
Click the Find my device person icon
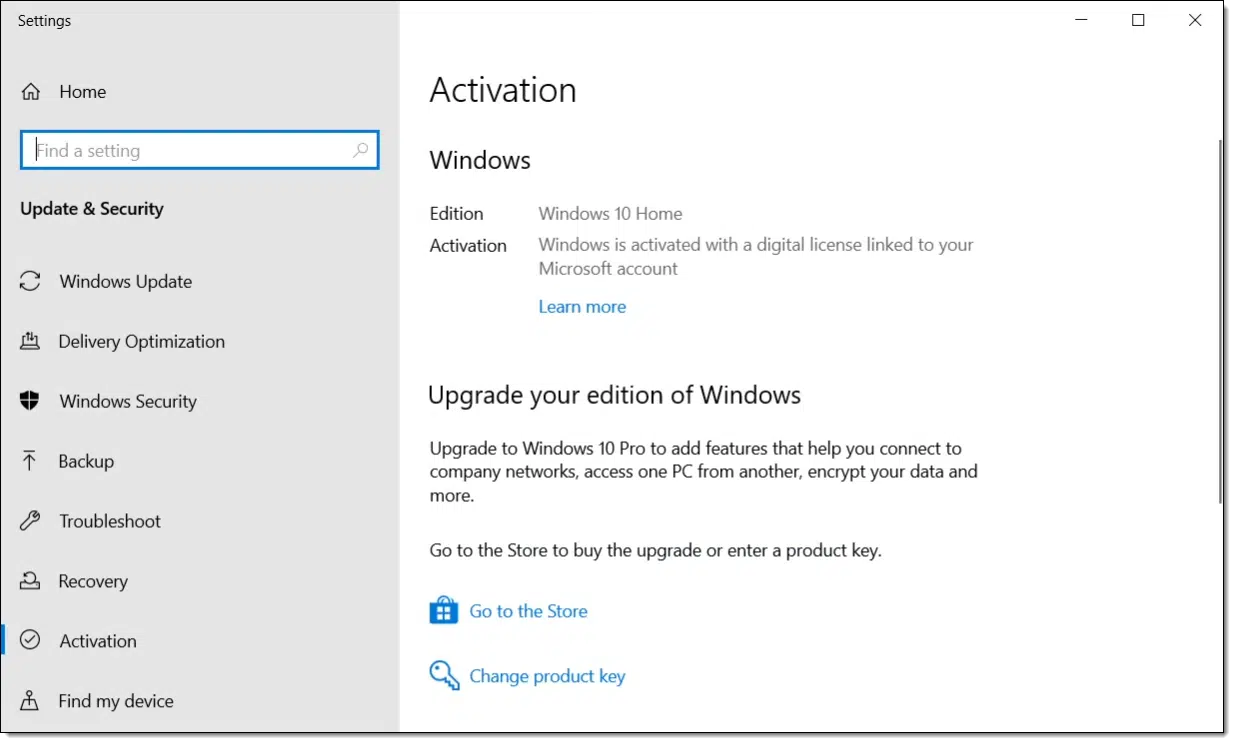30,700
